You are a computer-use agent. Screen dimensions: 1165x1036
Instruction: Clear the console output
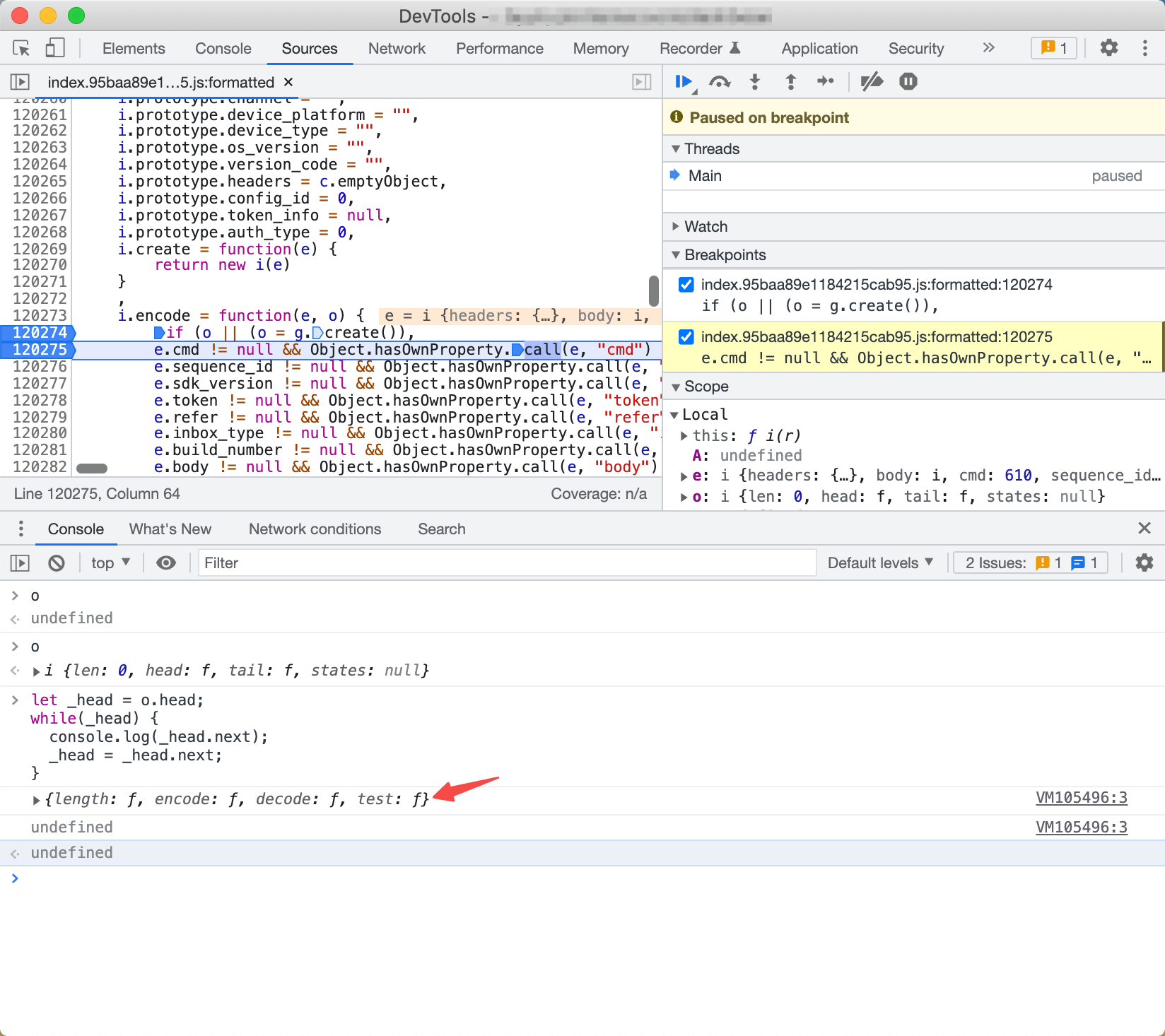[57, 563]
